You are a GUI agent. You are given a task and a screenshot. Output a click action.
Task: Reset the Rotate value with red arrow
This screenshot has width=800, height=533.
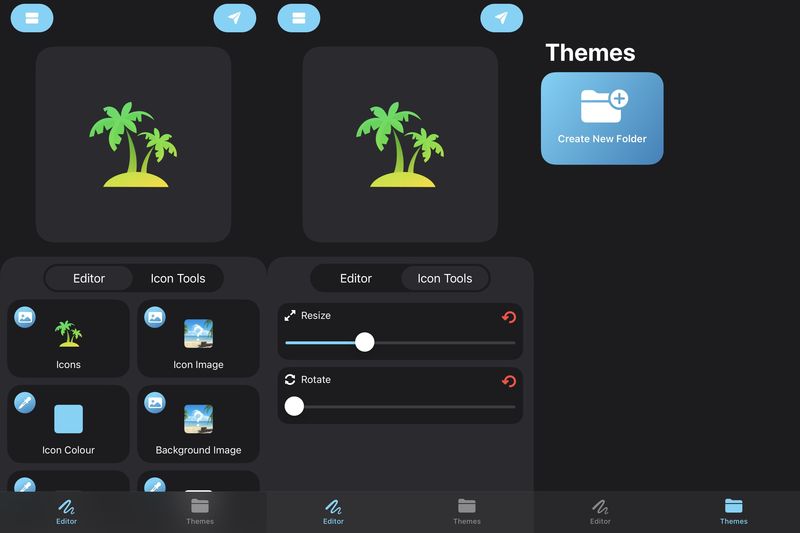coord(509,381)
